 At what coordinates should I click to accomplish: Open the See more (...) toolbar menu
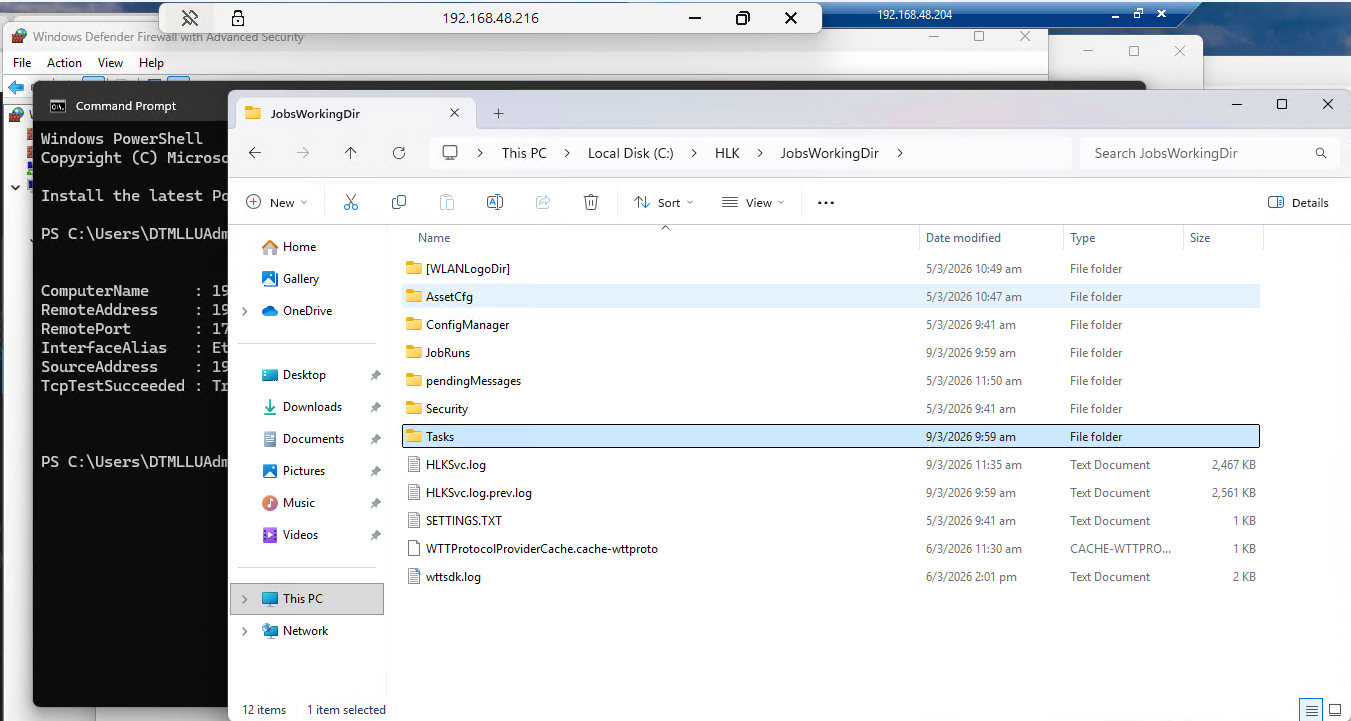coord(825,202)
